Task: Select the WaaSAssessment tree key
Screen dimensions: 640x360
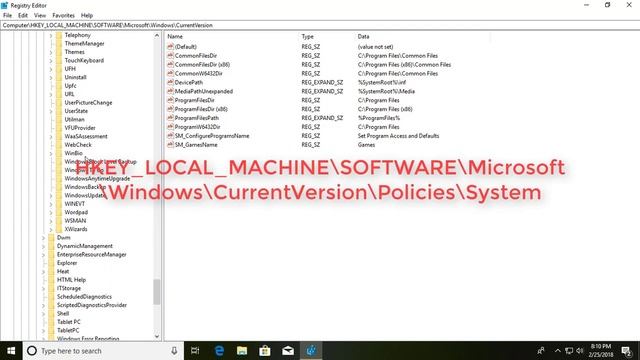Action: (x=86, y=136)
